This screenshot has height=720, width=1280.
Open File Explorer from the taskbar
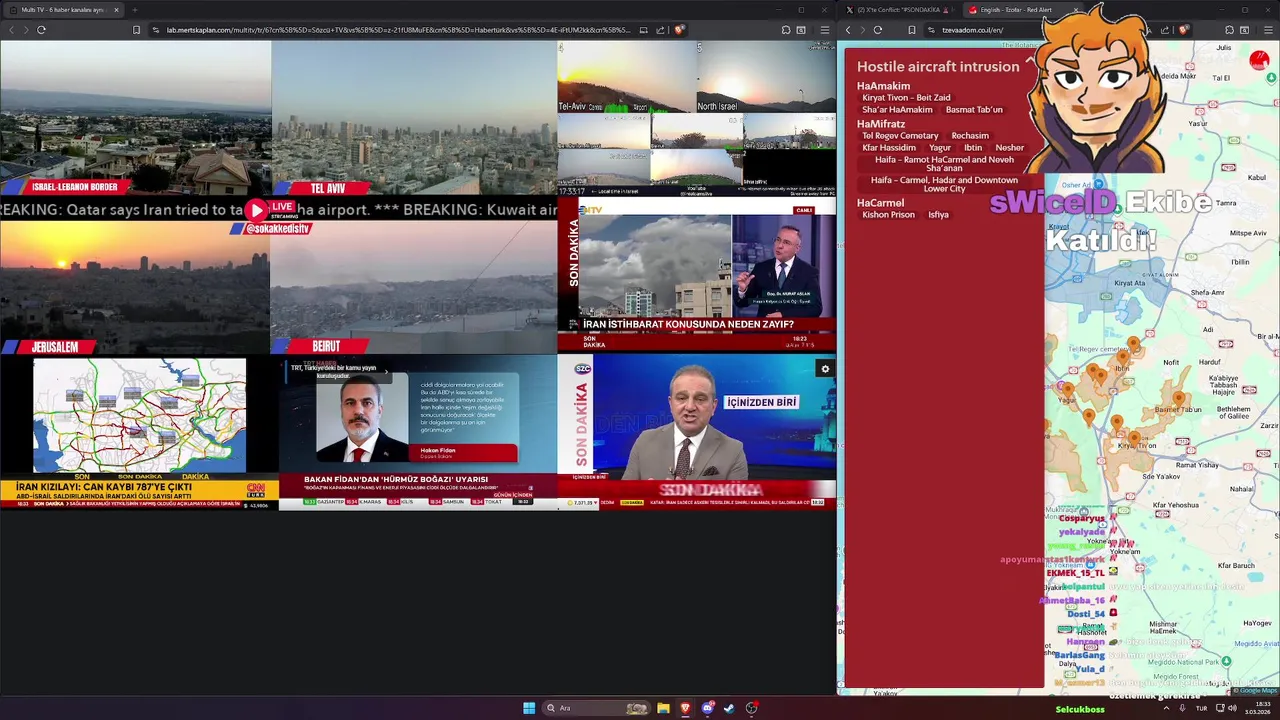(x=663, y=708)
